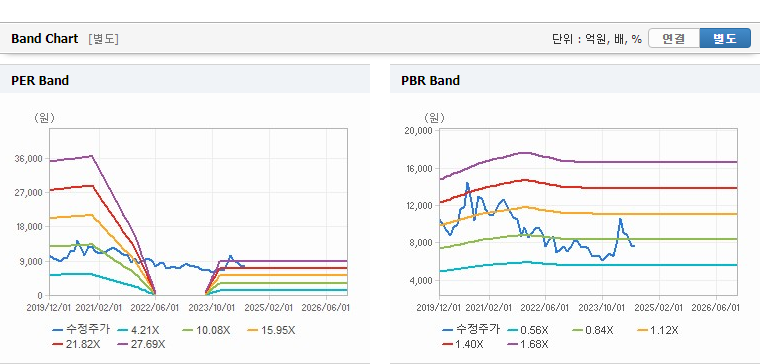Click the [별도] label beside Band Chart
Image resolution: width=760 pixels, height=364 pixels.
pyautogui.click(x=103, y=39)
